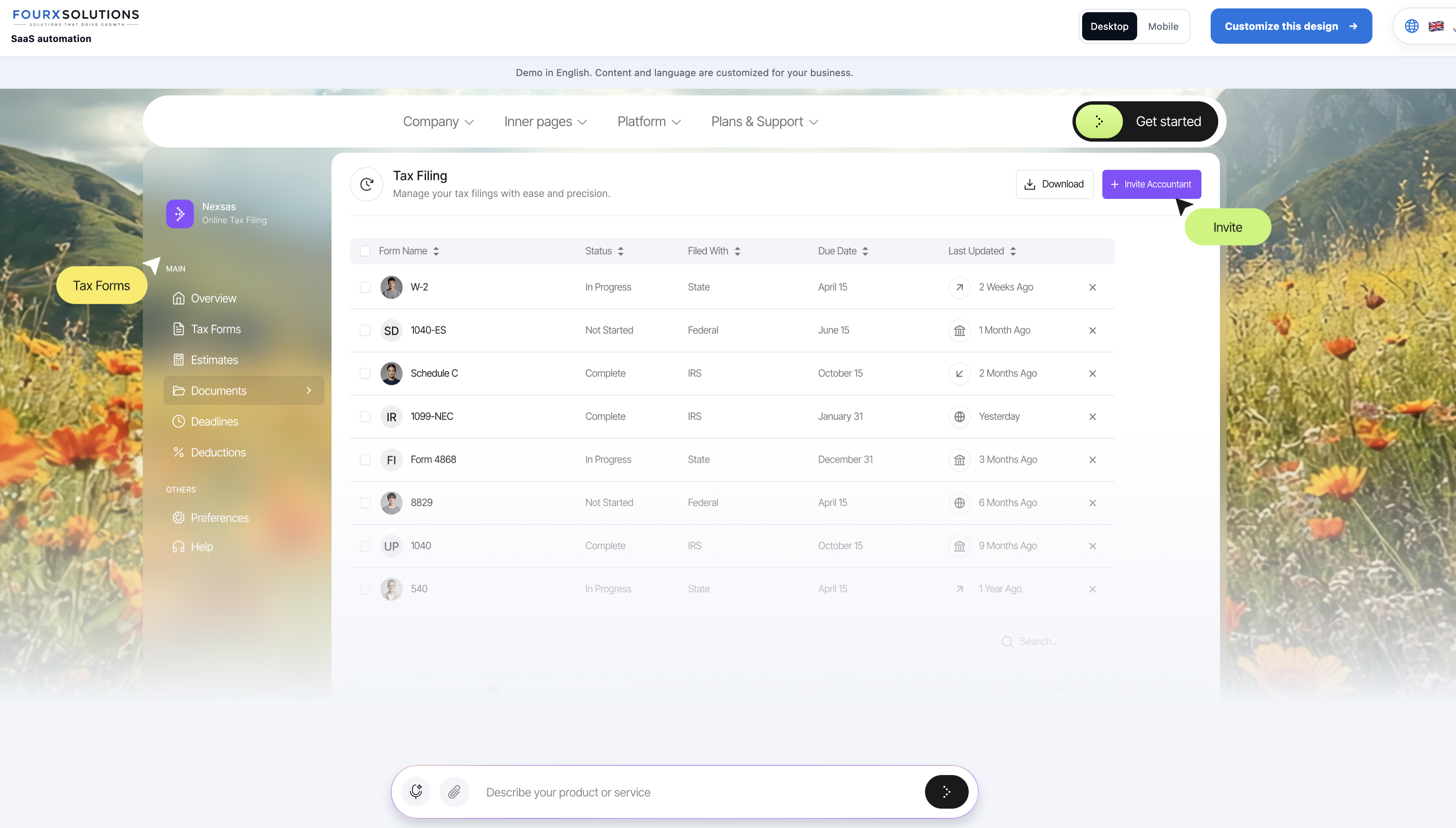Click the Search field below the table
Viewport: 1456px width, 828px height.
(1097, 641)
